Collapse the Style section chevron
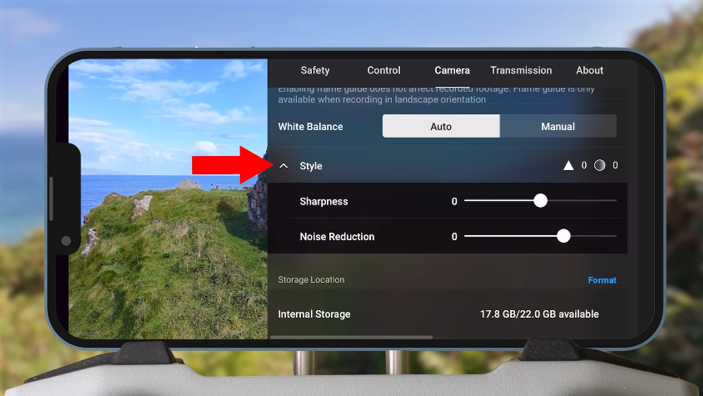The width and height of the screenshot is (703, 396). coord(283,166)
